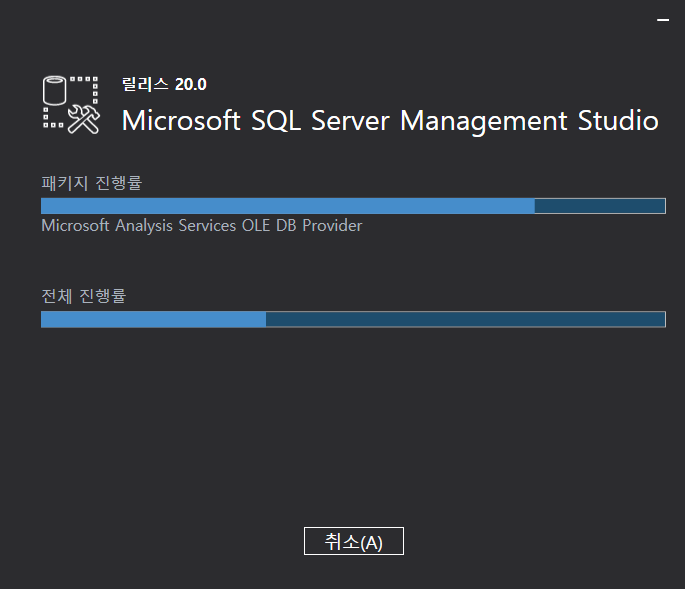685x589 pixels.
Task: Click the Microsoft SQL Server Management Studio title
Action: (x=390, y=121)
